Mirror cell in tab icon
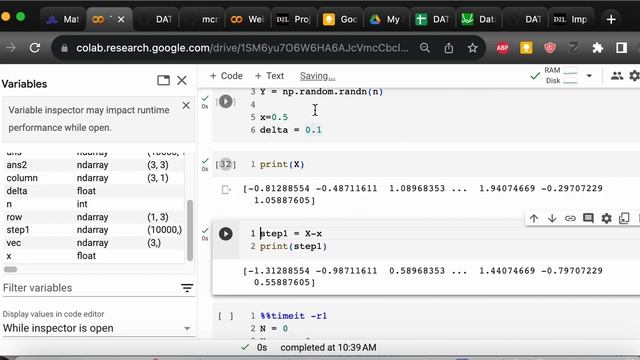 624,218
